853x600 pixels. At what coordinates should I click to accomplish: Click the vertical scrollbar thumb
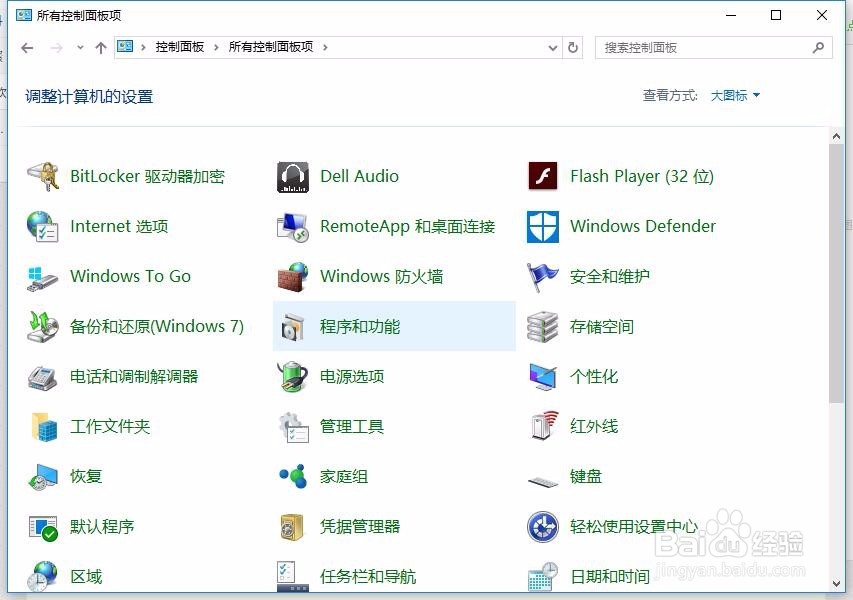(x=836, y=274)
